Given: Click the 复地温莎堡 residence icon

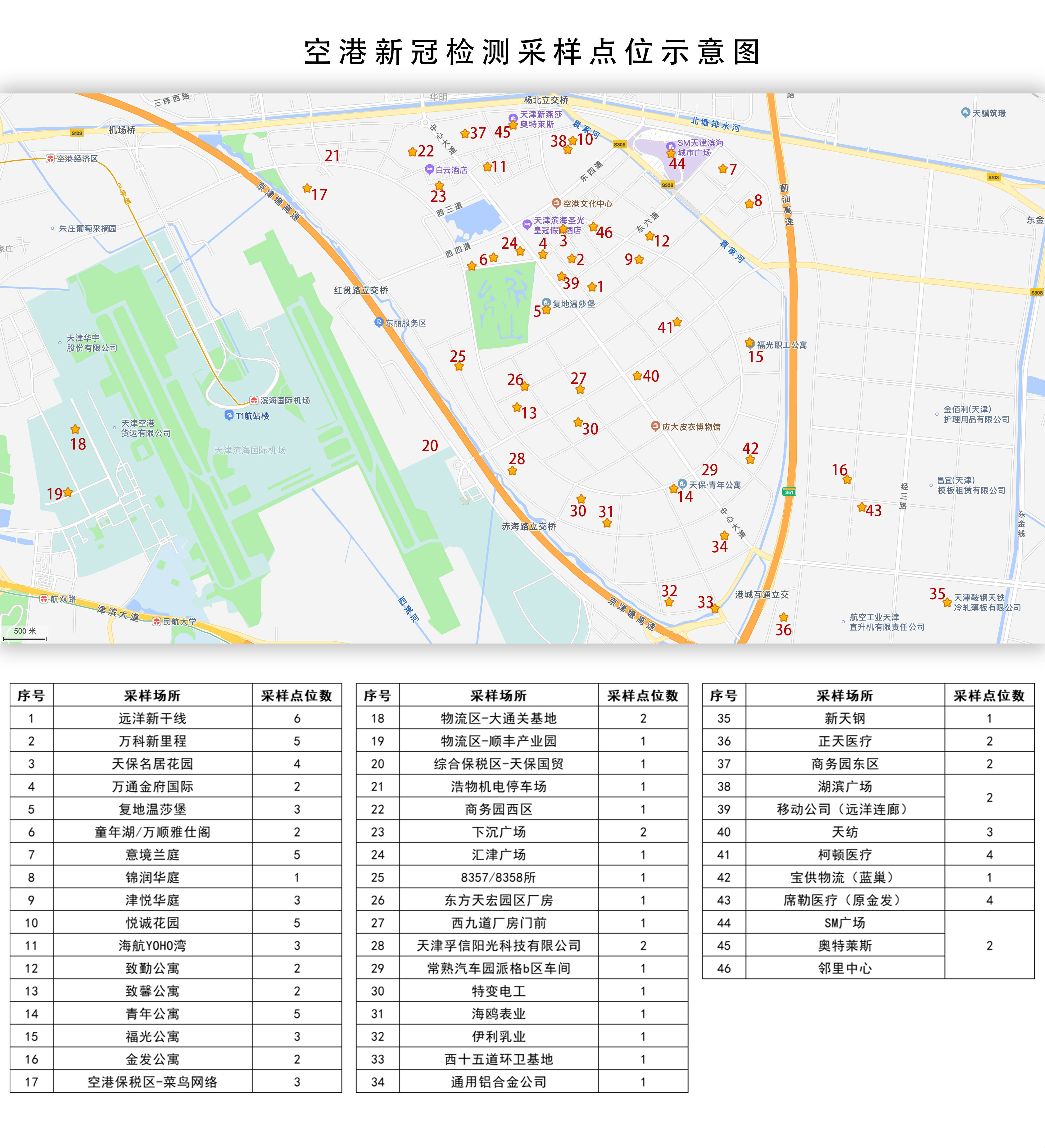Looking at the screenshot, I should click(546, 302).
